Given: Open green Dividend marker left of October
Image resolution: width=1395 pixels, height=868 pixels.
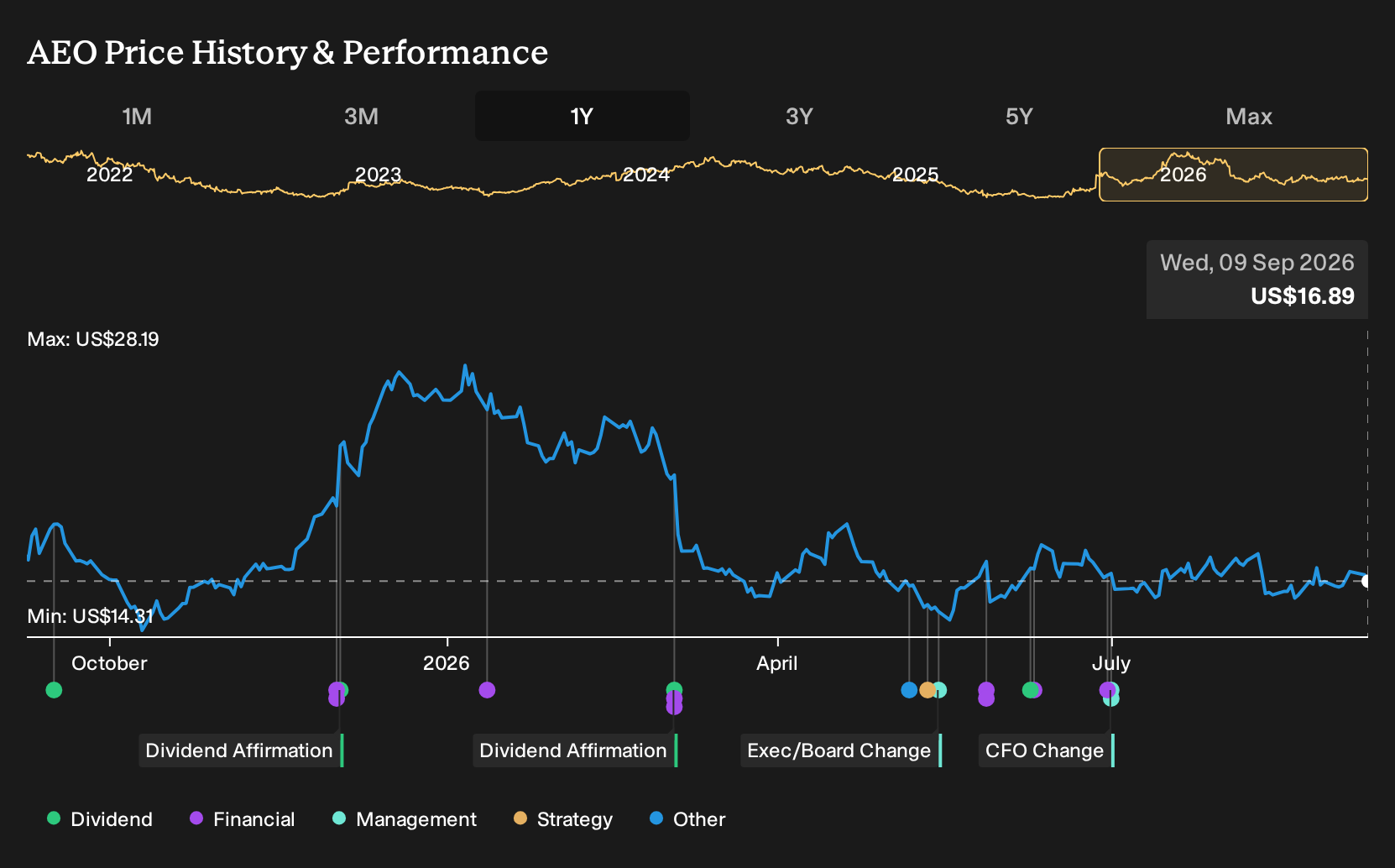Looking at the screenshot, I should pyautogui.click(x=54, y=690).
